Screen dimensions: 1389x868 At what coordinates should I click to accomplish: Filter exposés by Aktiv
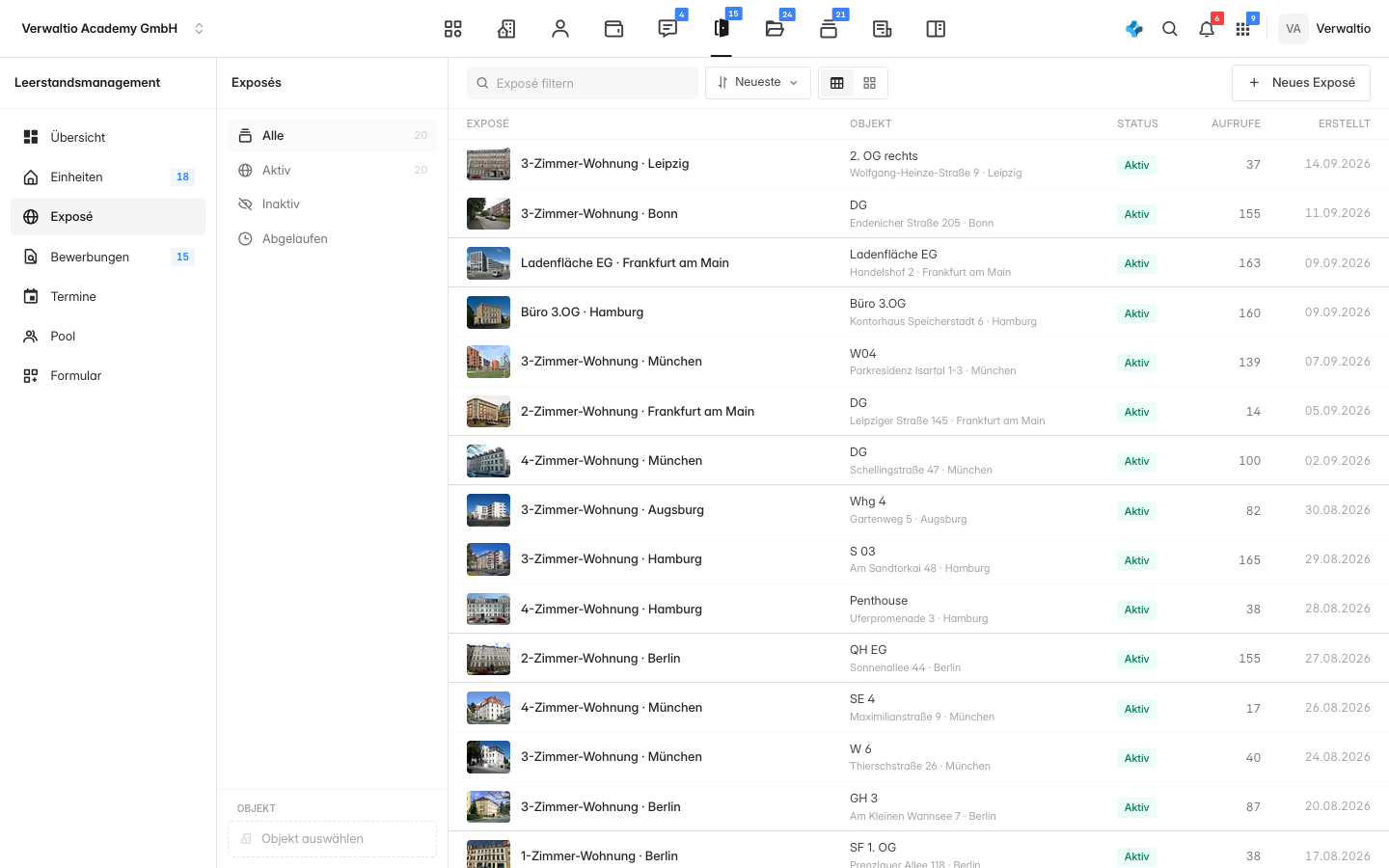click(x=332, y=170)
